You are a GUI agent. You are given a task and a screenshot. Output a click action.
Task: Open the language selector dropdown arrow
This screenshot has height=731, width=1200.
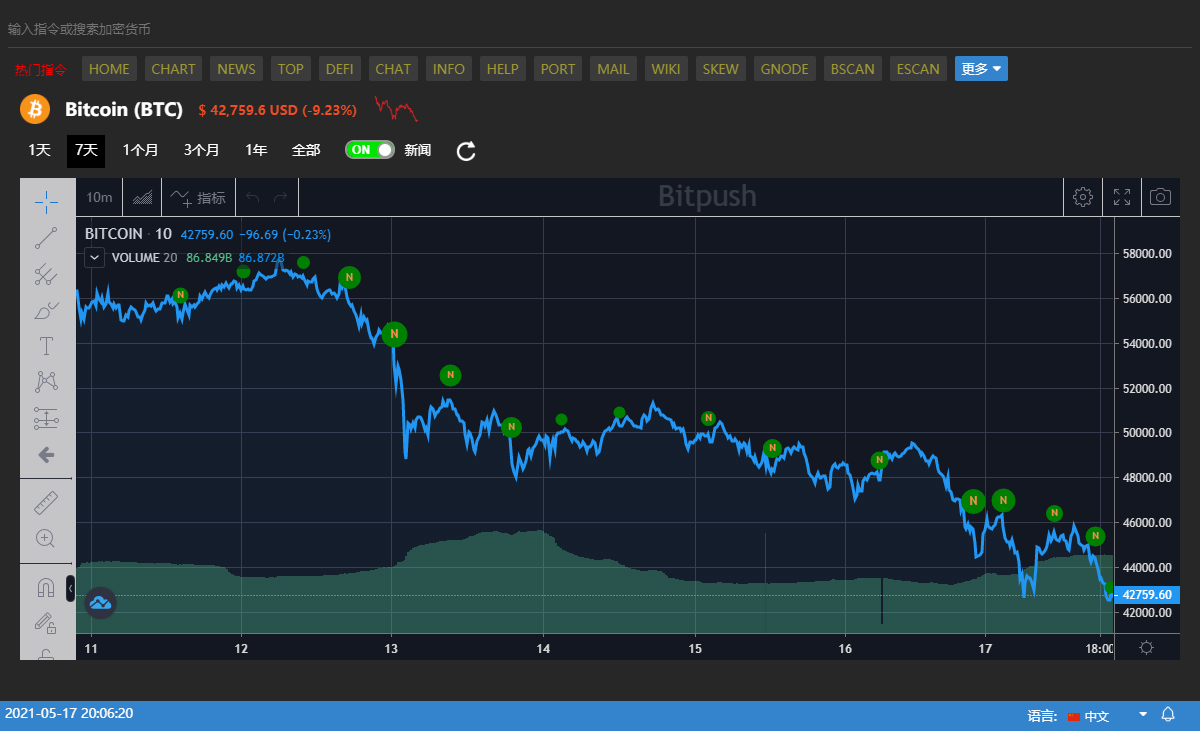tap(1143, 715)
